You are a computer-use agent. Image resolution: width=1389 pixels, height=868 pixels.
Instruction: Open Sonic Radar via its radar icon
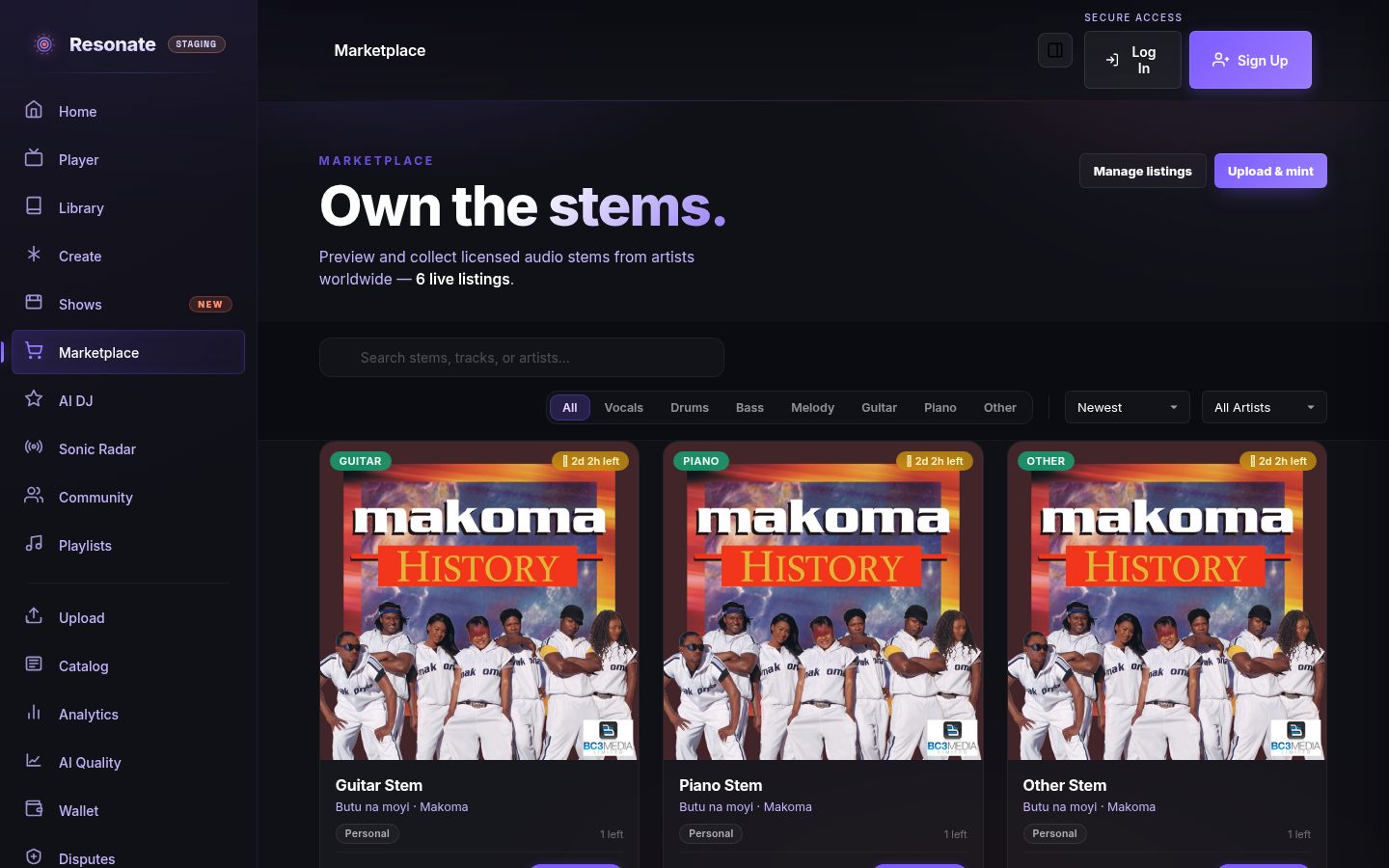[x=34, y=447]
